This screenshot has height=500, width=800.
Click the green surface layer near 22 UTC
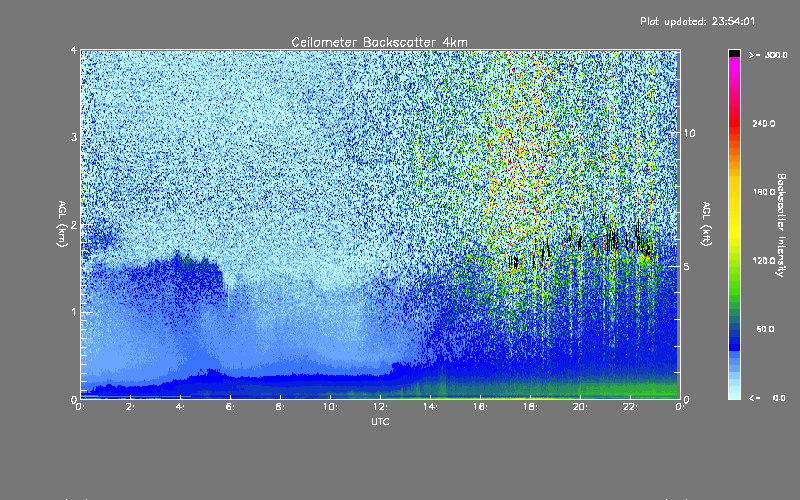(x=630, y=389)
